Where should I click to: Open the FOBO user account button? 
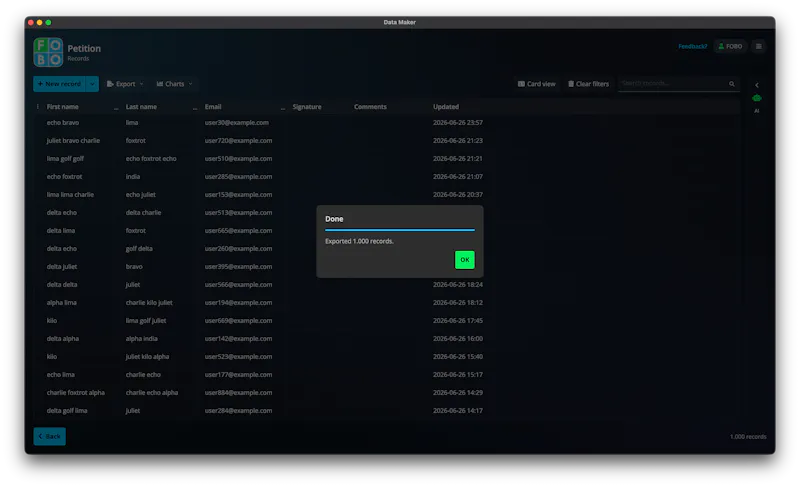(x=730, y=46)
